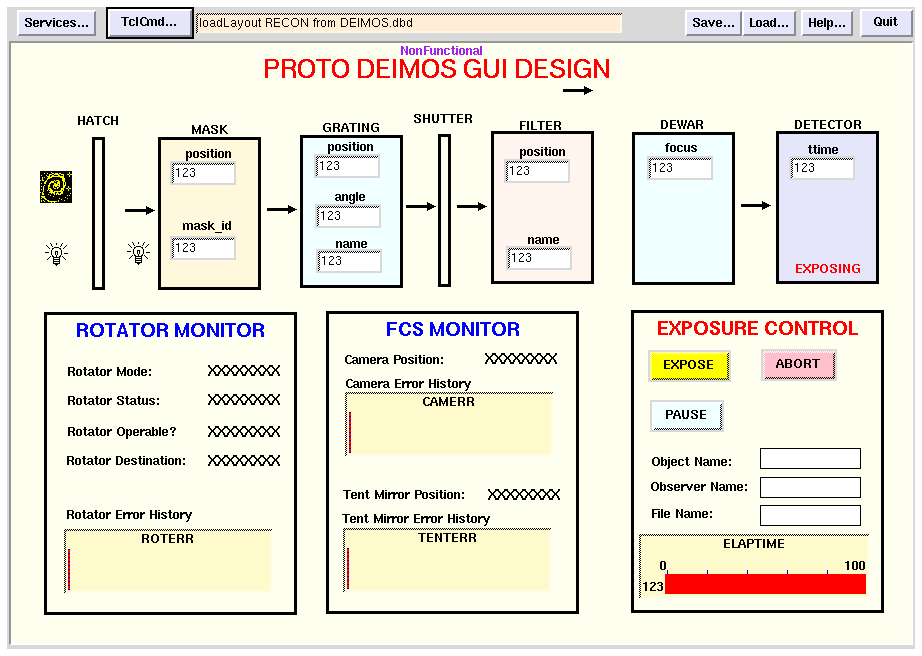Click the MASK mask_id field
The image size is (922, 656).
point(204,248)
